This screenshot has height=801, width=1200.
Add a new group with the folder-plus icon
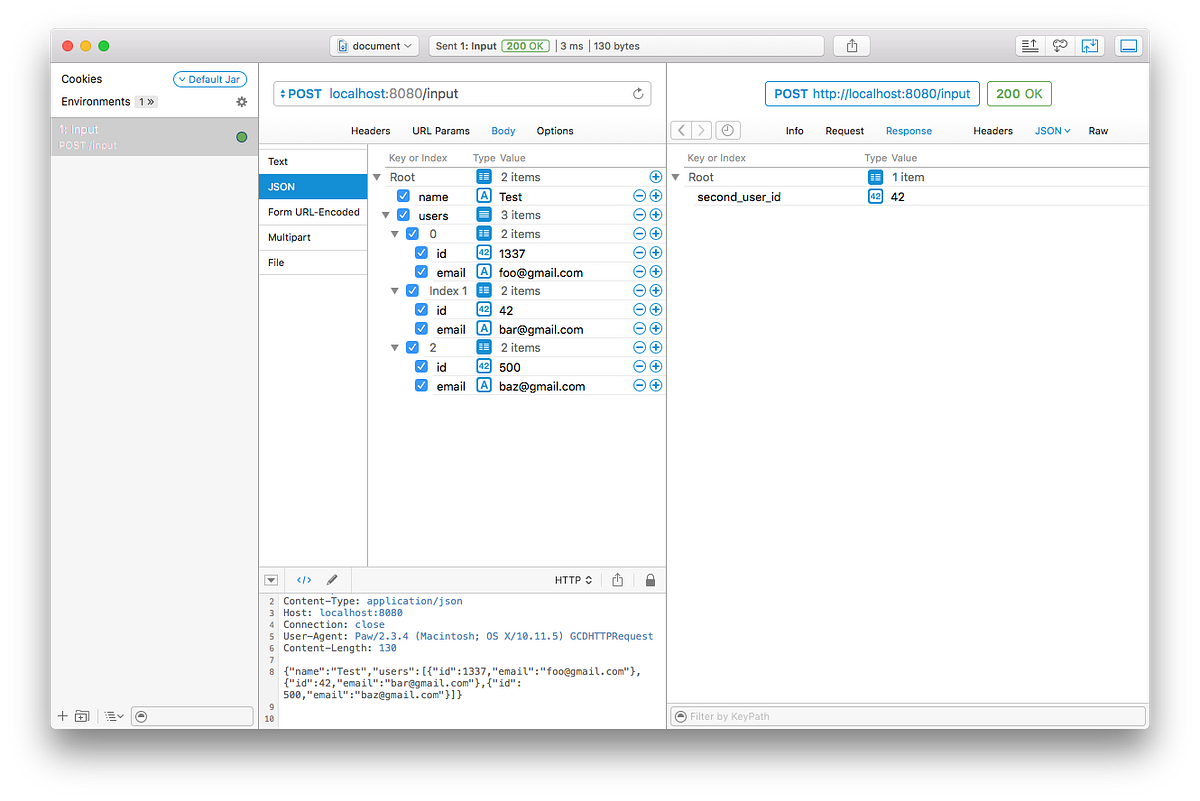pyautogui.click(x=82, y=716)
